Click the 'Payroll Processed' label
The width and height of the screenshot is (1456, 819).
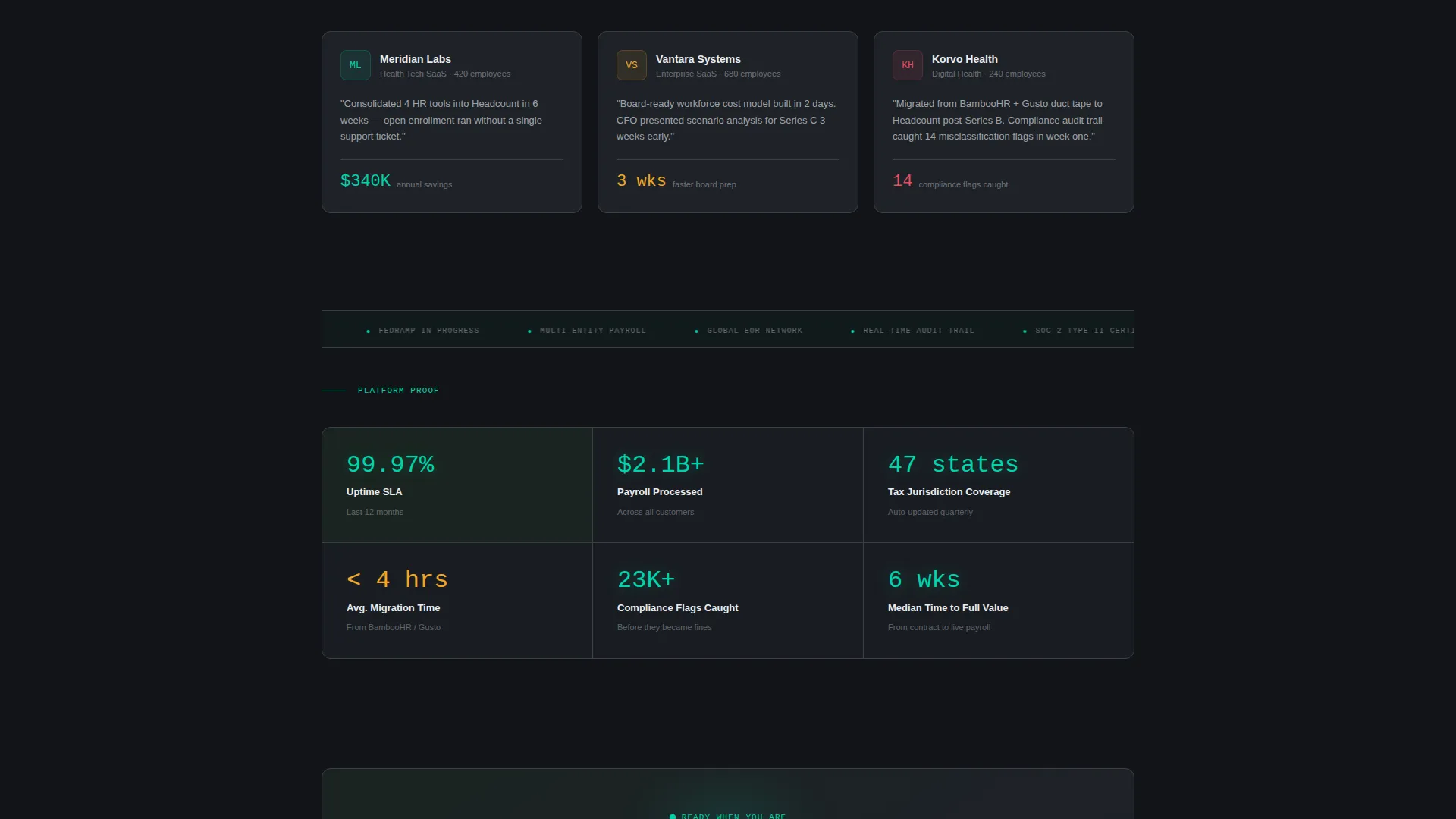click(660, 492)
